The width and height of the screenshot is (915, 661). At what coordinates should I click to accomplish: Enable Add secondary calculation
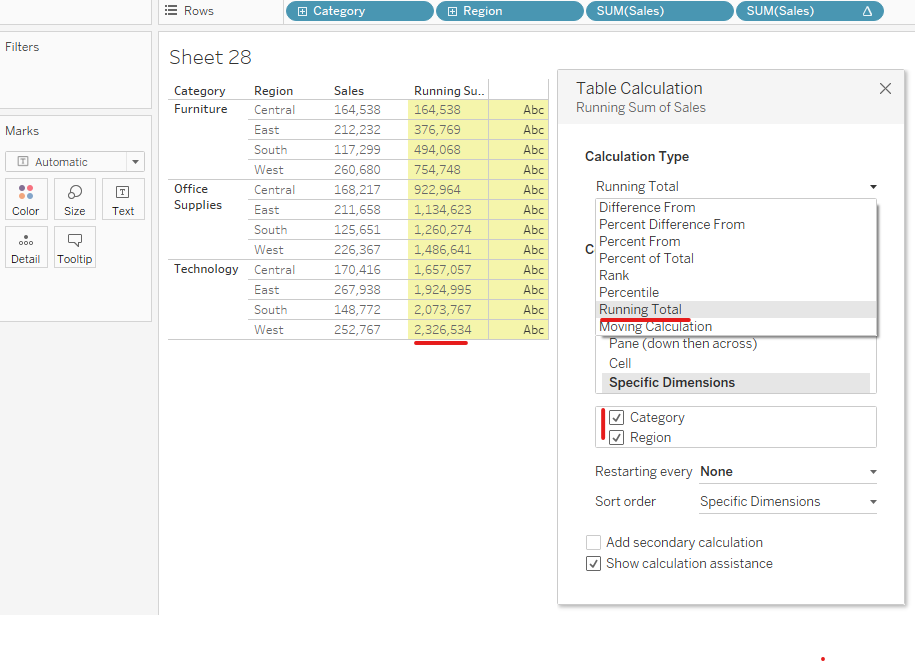pos(593,543)
